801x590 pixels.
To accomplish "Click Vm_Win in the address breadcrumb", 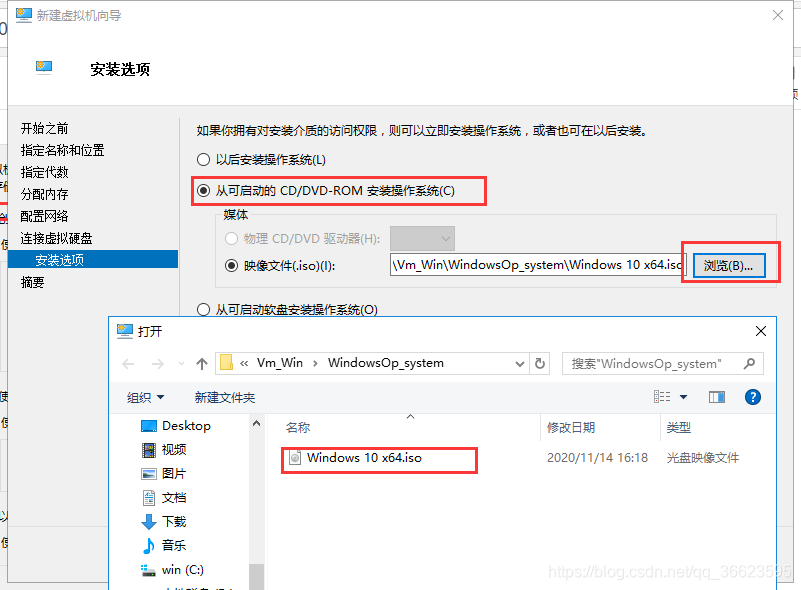I will (279, 363).
